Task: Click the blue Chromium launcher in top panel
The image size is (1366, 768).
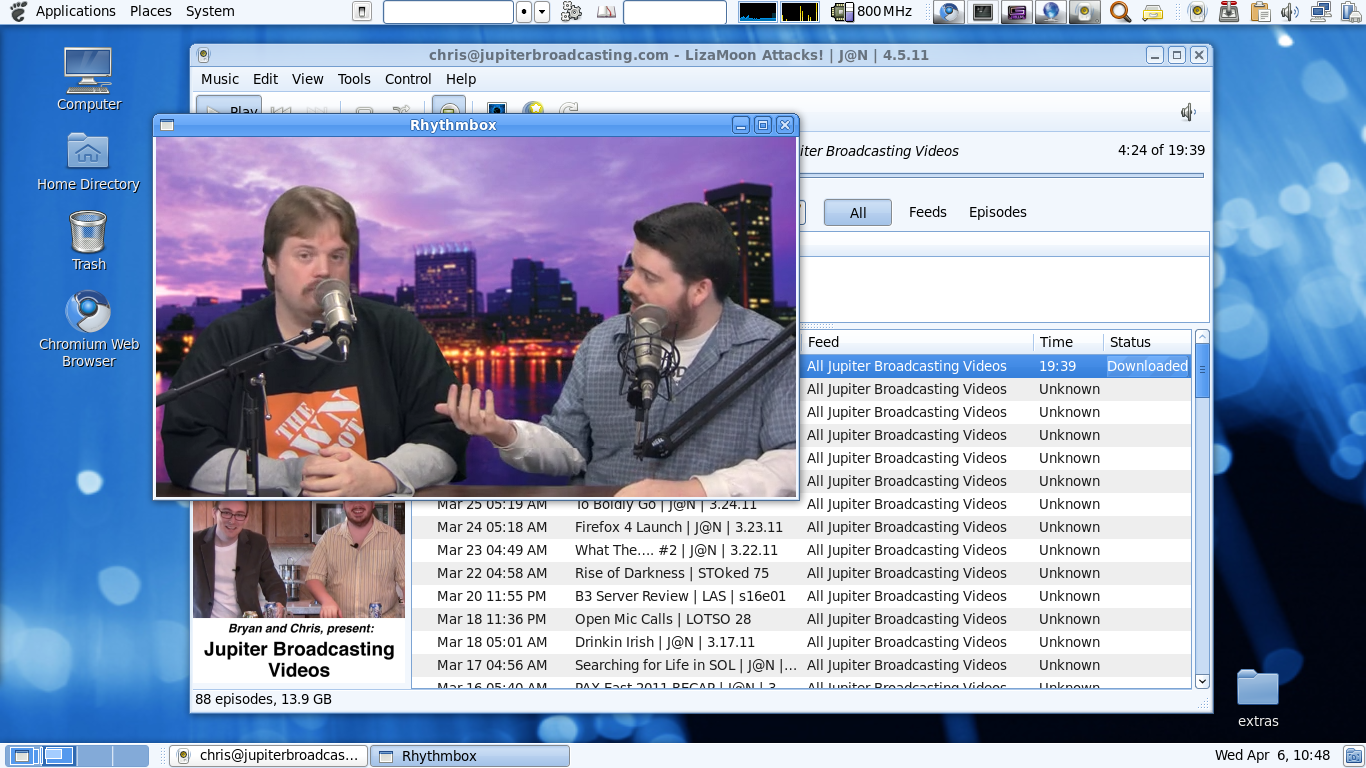Action: [949, 12]
